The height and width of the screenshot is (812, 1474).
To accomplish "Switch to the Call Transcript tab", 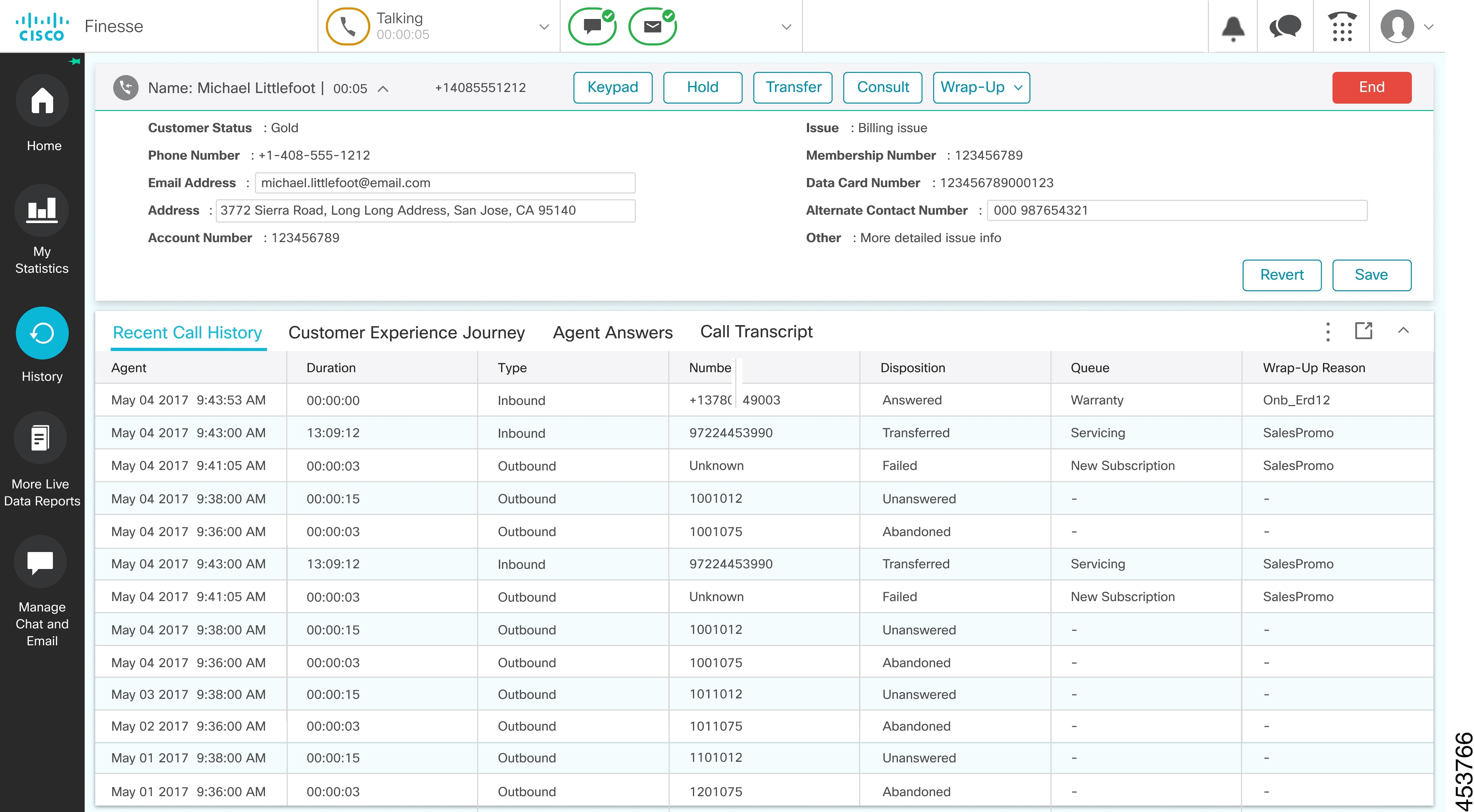I will point(756,332).
